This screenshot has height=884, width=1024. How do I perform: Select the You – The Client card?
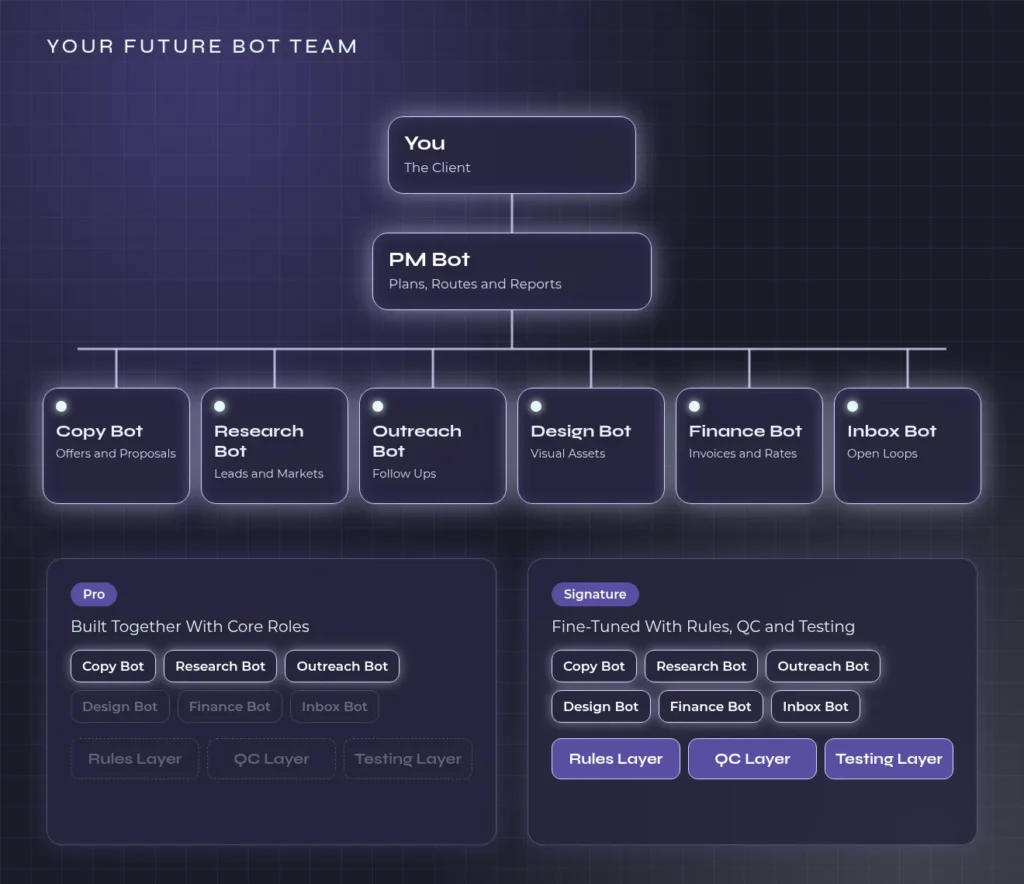512,155
